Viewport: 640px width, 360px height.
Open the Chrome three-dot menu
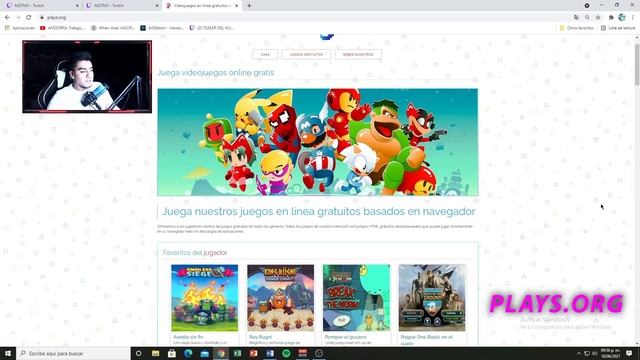click(x=633, y=18)
